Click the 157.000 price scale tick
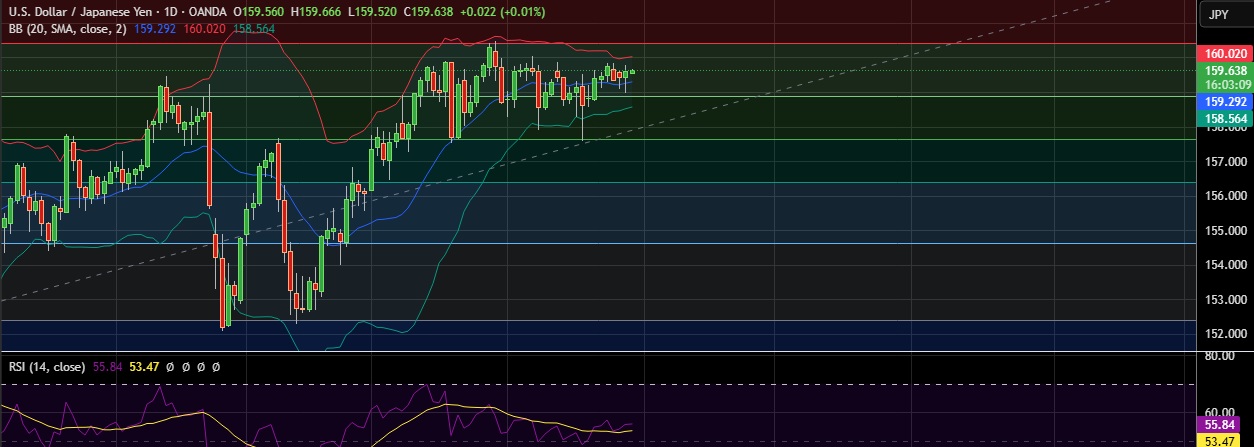Image resolution: width=1254 pixels, height=447 pixels. click(x=1225, y=161)
